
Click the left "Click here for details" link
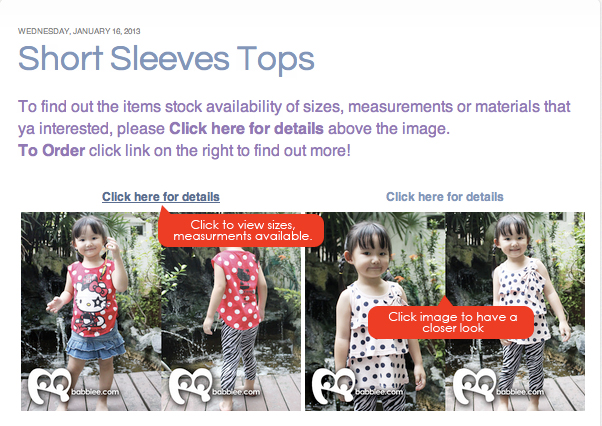161,197
